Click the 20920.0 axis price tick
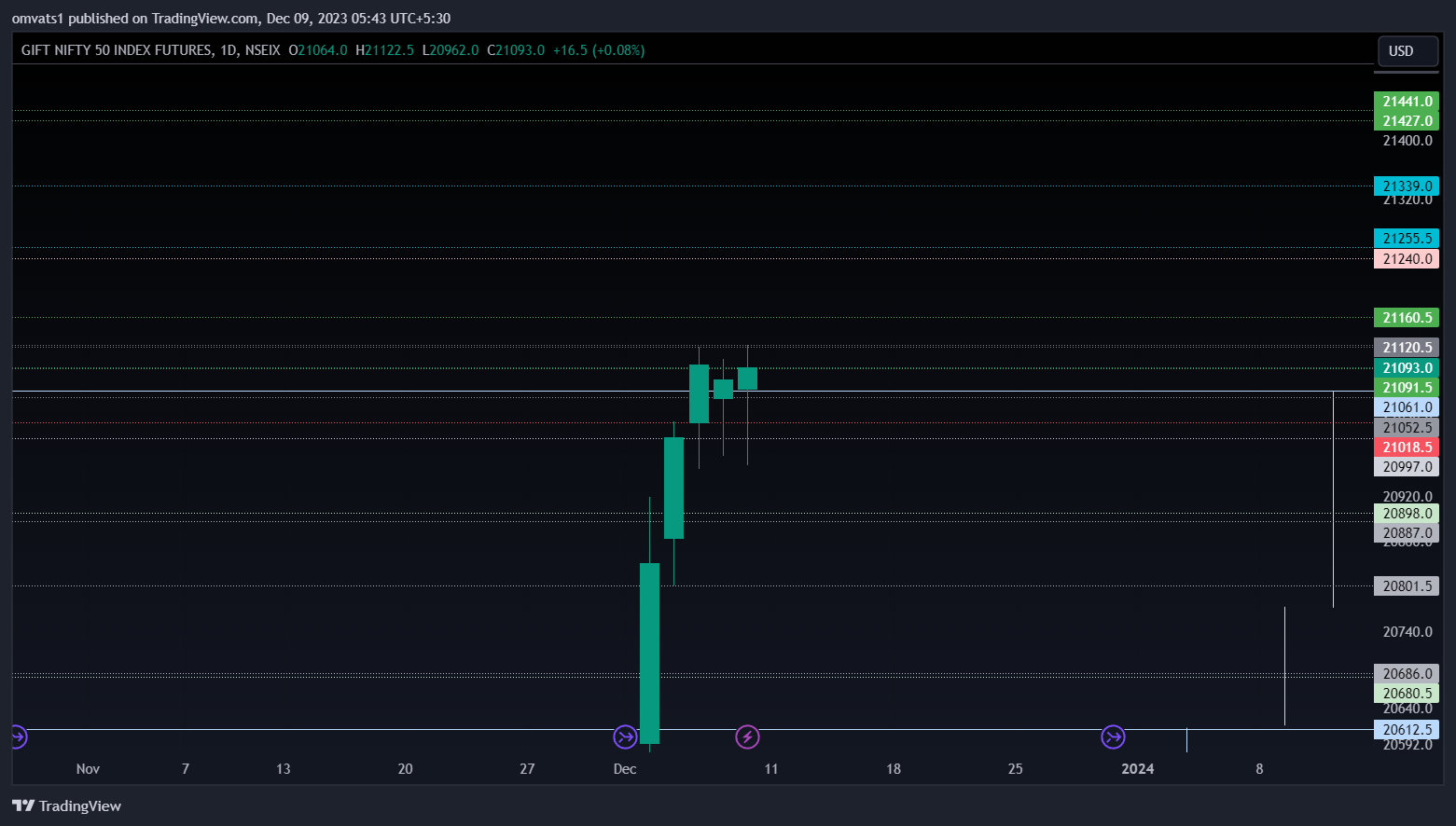Viewport: 1456px width, 826px height. [x=1407, y=497]
